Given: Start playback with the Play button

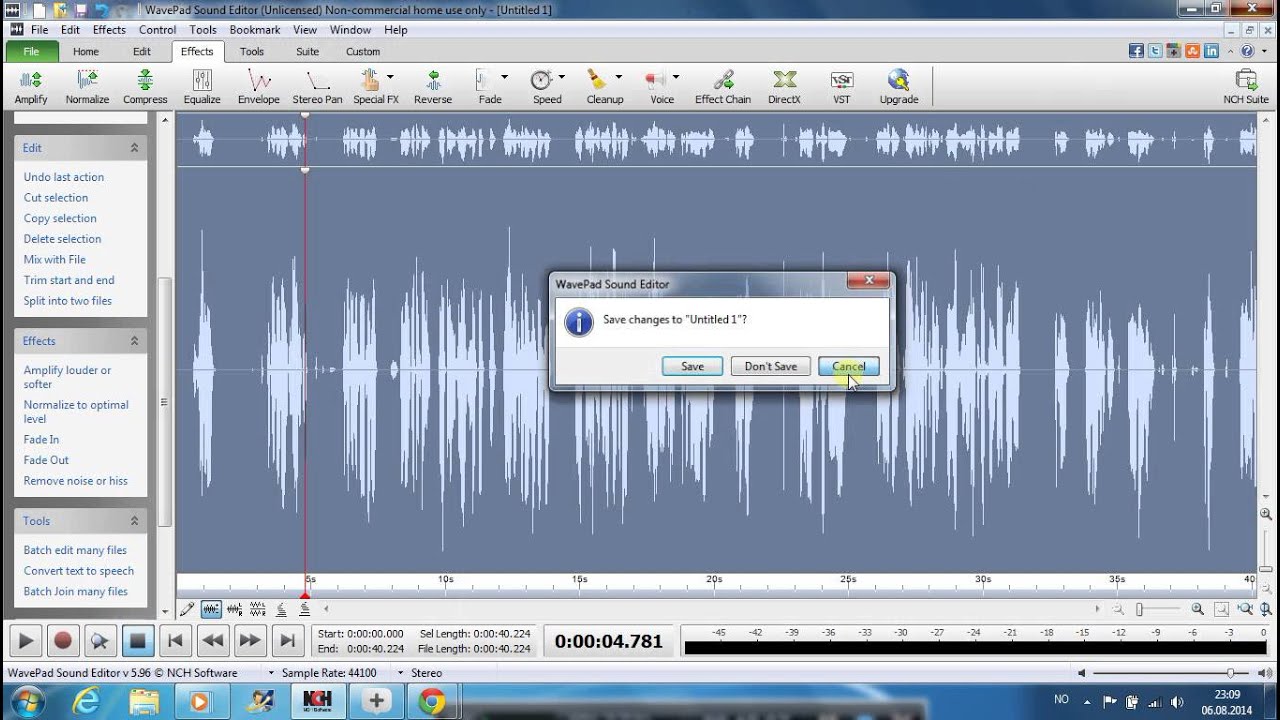Looking at the screenshot, I should point(26,641).
